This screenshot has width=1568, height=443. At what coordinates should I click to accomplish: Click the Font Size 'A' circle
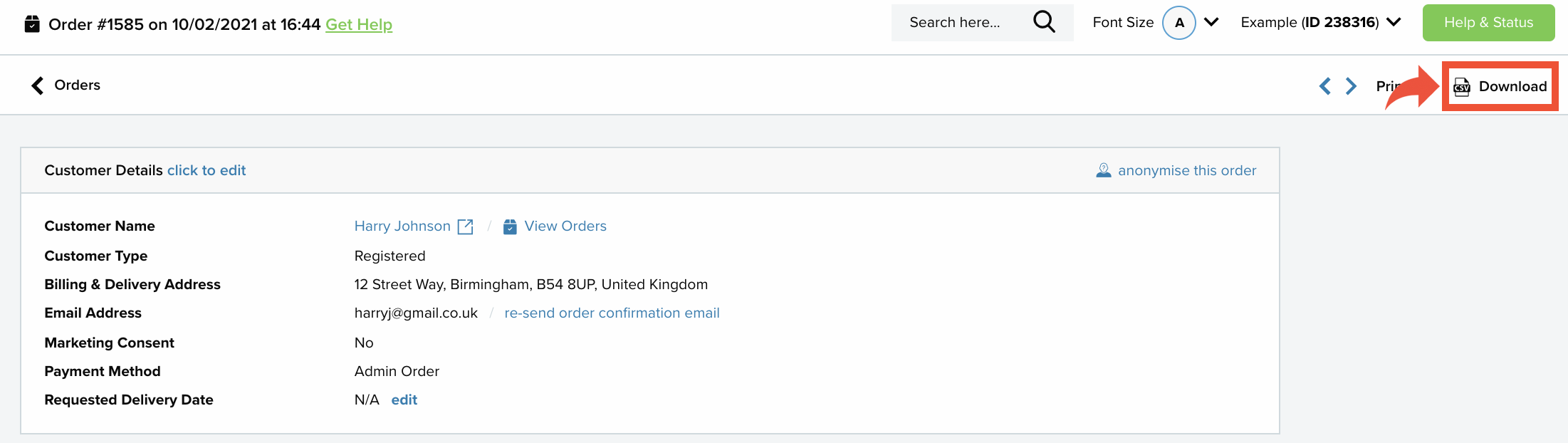coord(1179,23)
